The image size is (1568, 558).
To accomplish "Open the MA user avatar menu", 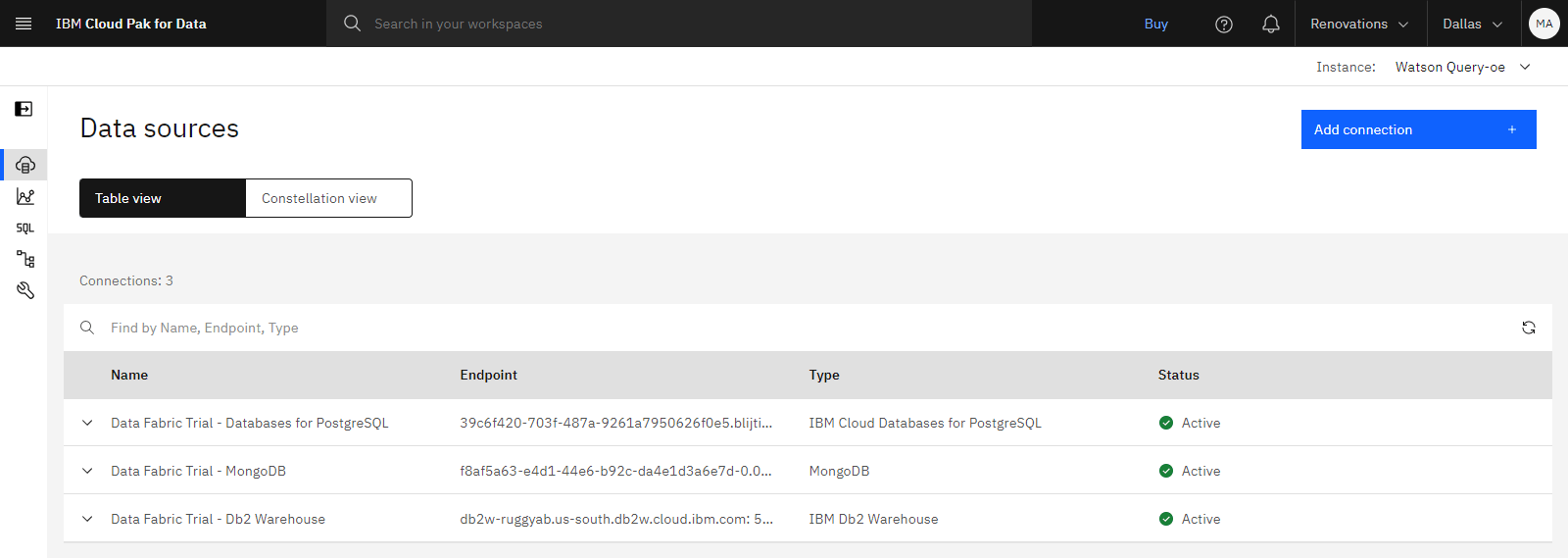I will pos(1544,24).
